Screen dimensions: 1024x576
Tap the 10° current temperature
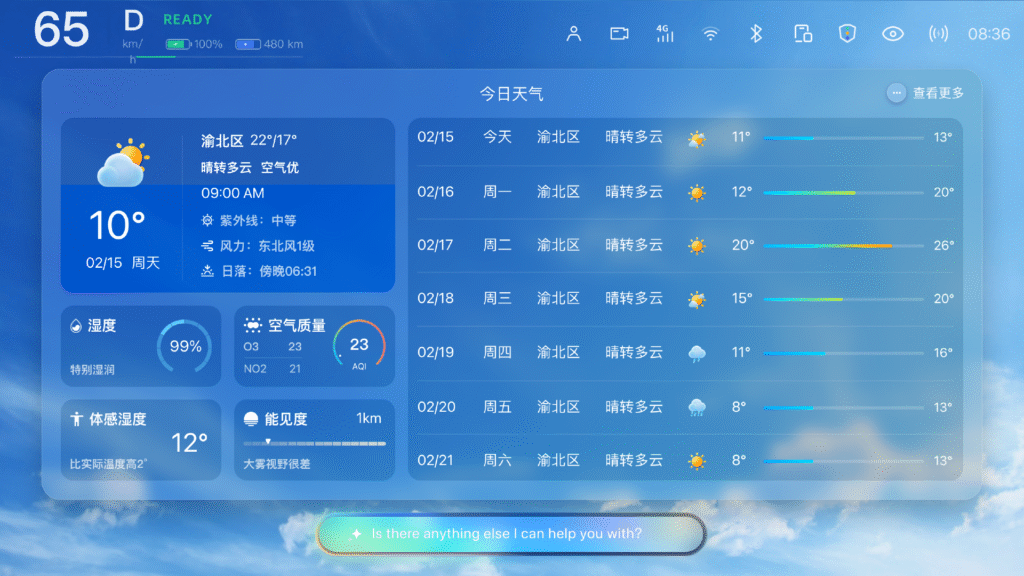click(117, 225)
